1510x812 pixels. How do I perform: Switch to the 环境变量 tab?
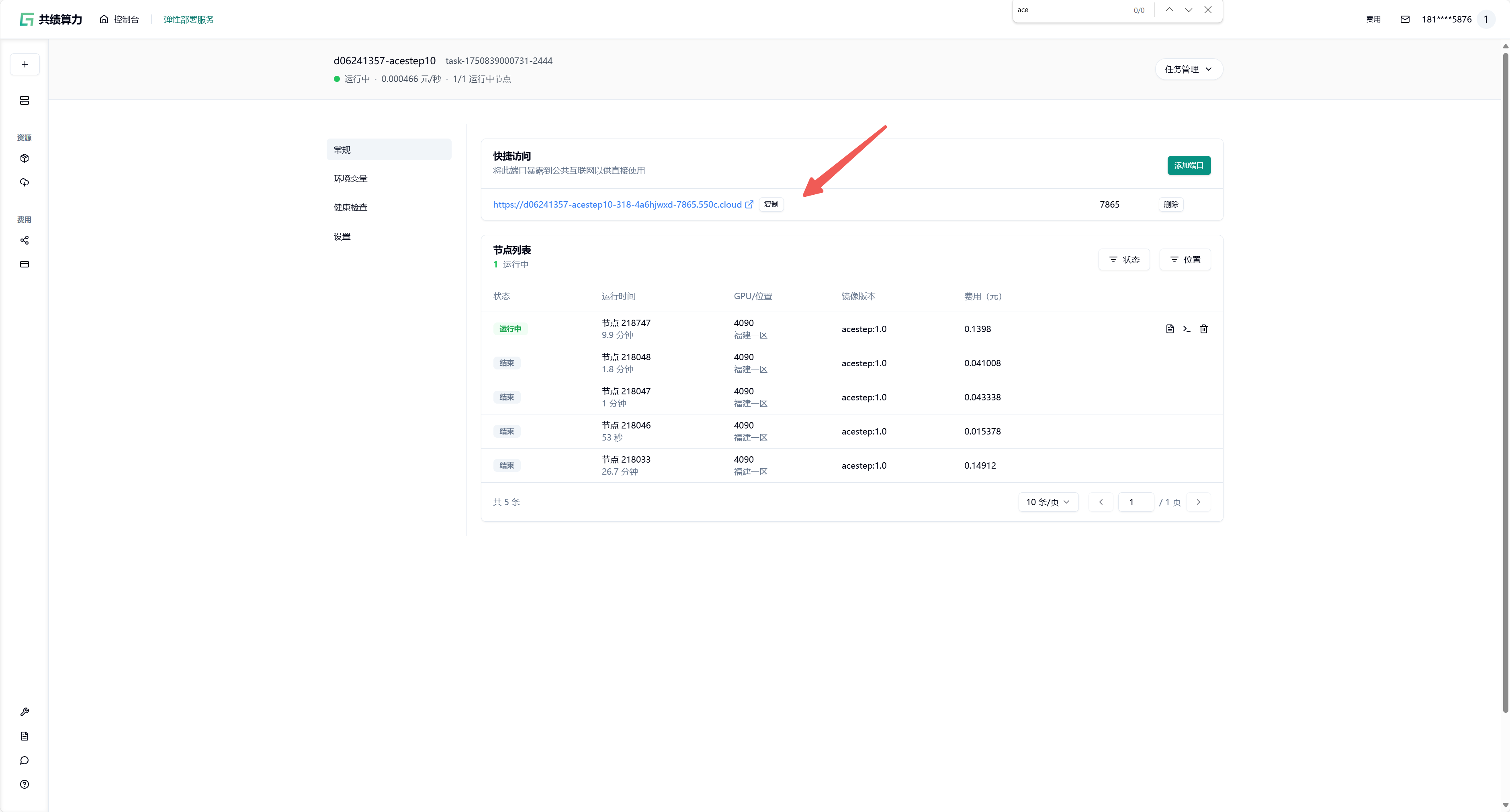point(350,179)
